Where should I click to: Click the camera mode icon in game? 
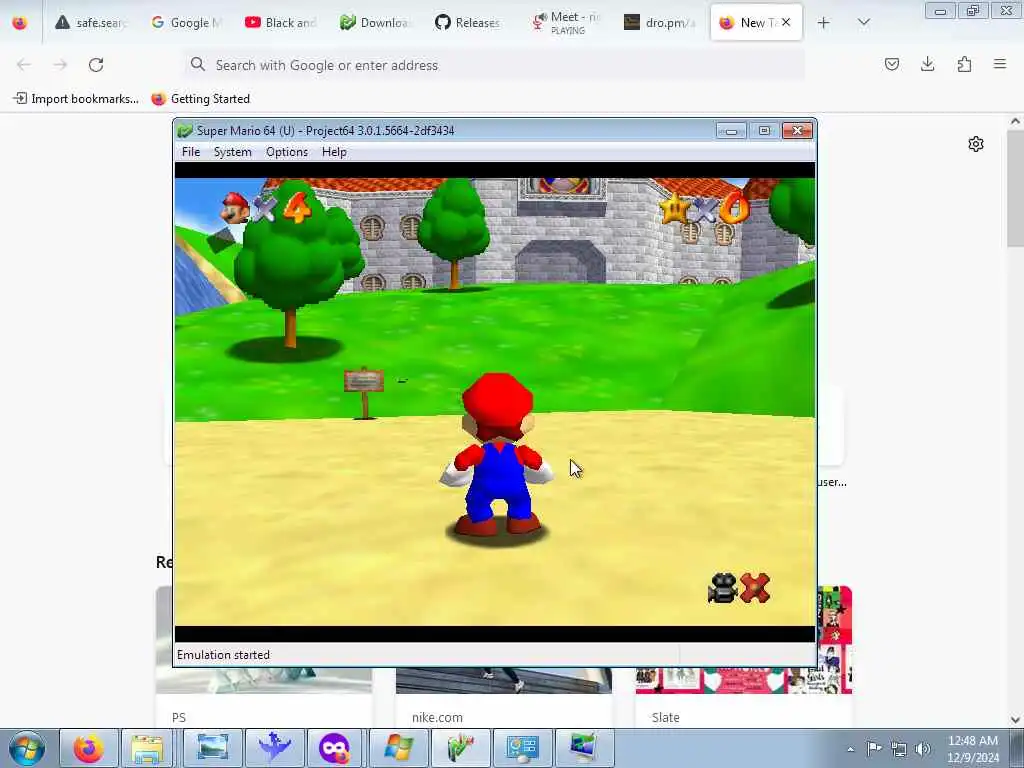click(723, 588)
